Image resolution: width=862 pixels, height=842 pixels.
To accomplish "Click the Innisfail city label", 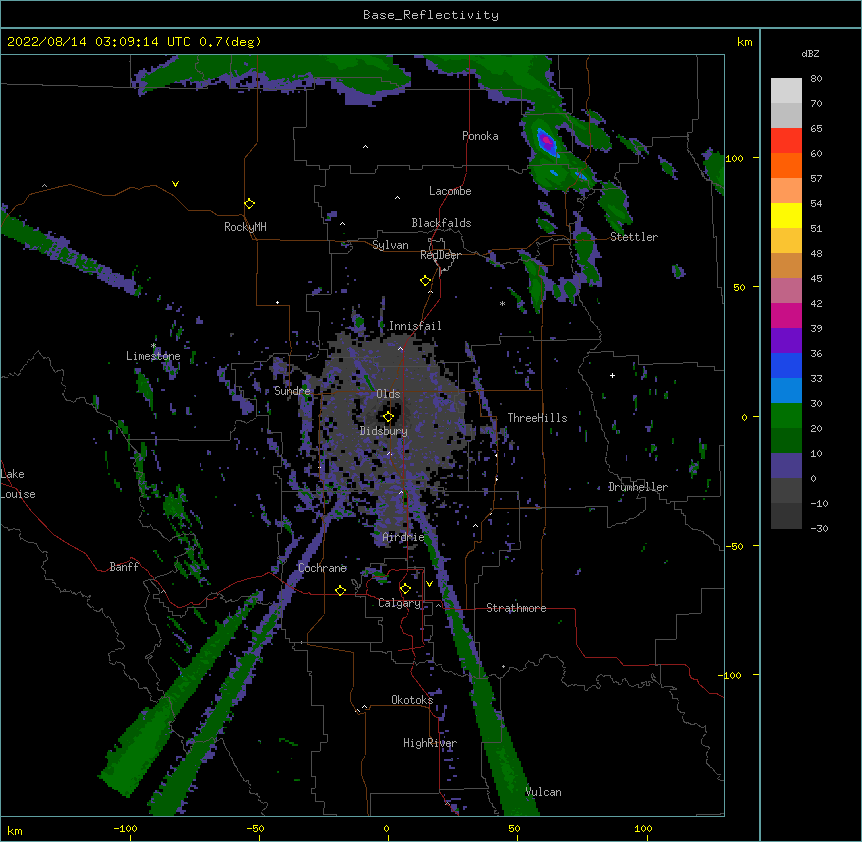I will tap(415, 326).
